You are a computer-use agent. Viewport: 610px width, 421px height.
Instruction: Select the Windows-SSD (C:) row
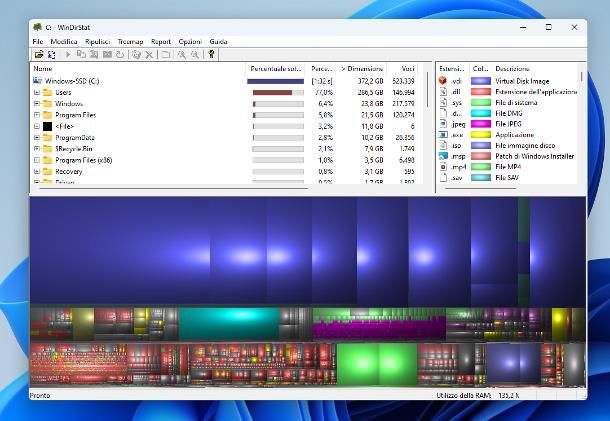(x=226, y=81)
